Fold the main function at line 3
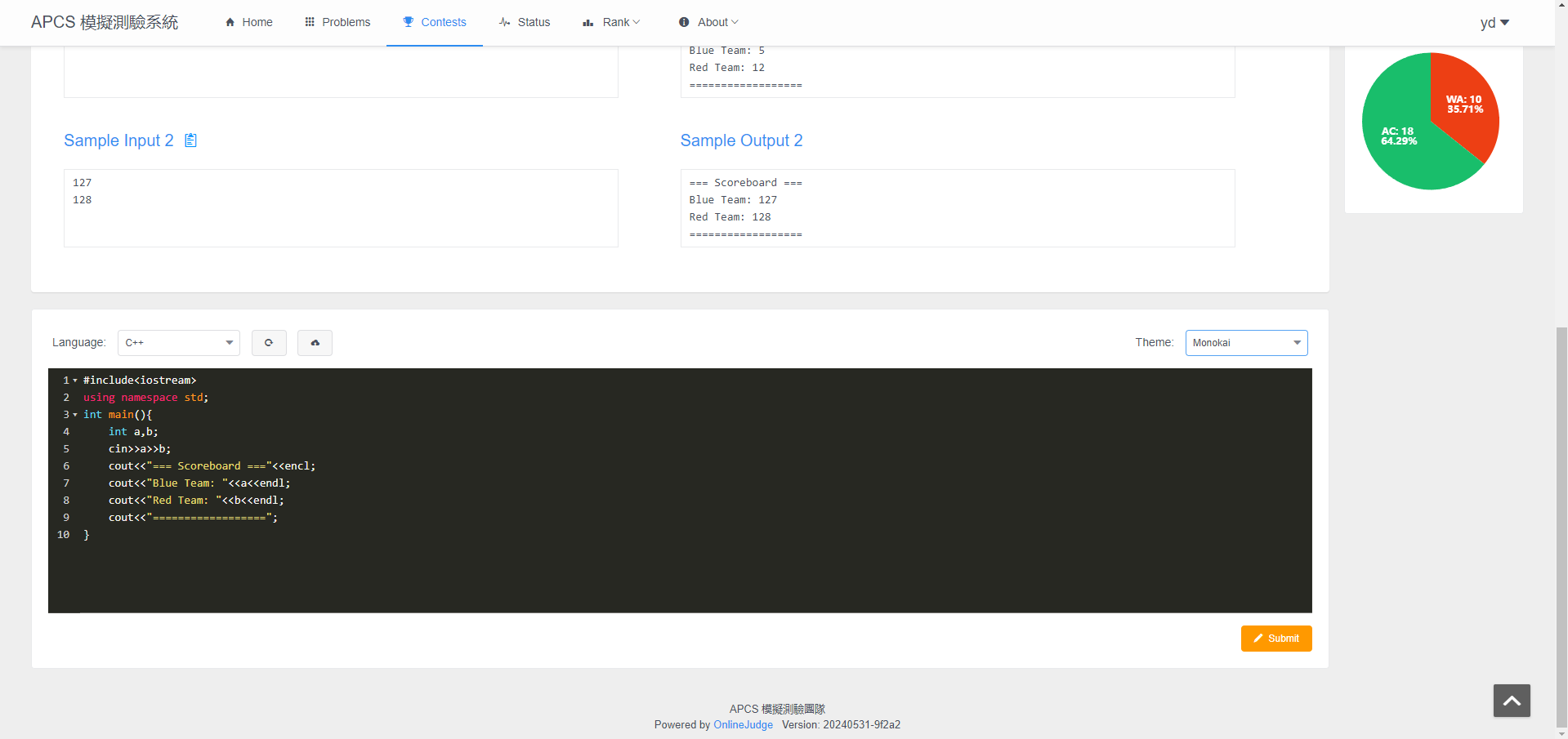Screen dimensions: 1568x739 pyautogui.click(x=75, y=415)
